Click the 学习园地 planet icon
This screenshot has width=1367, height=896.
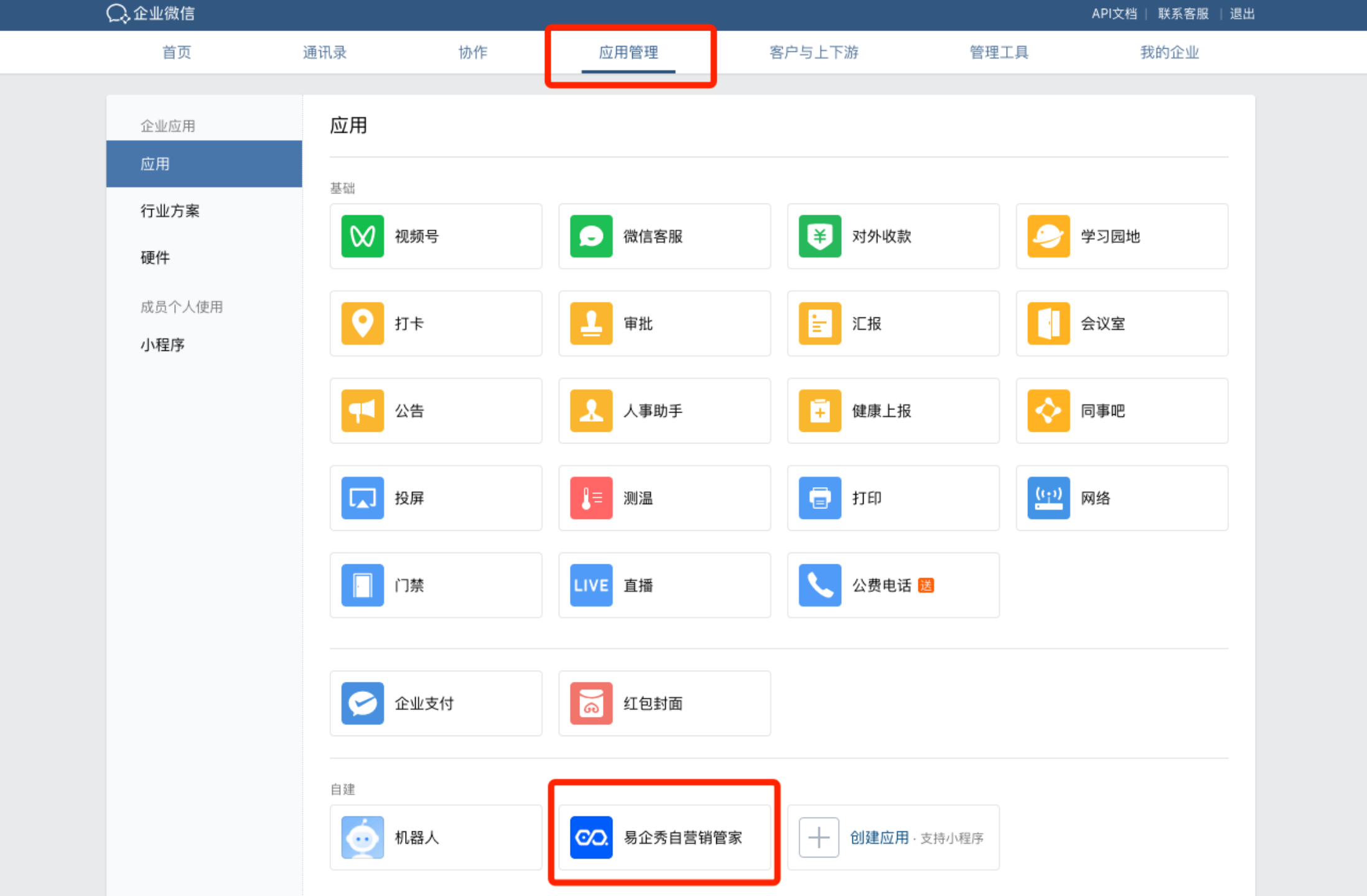(1048, 236)
